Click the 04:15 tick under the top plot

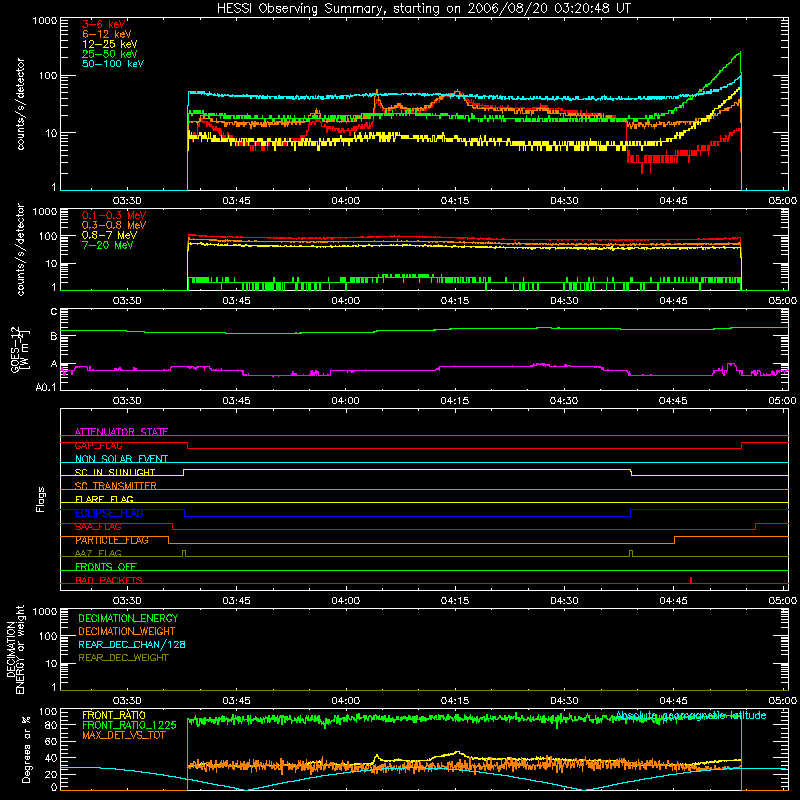click(x=455, y=201)
